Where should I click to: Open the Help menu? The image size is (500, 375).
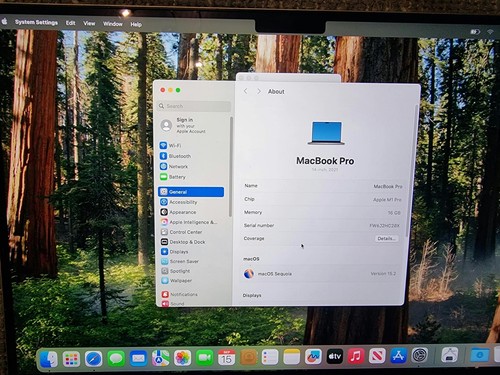pos(136,24)
